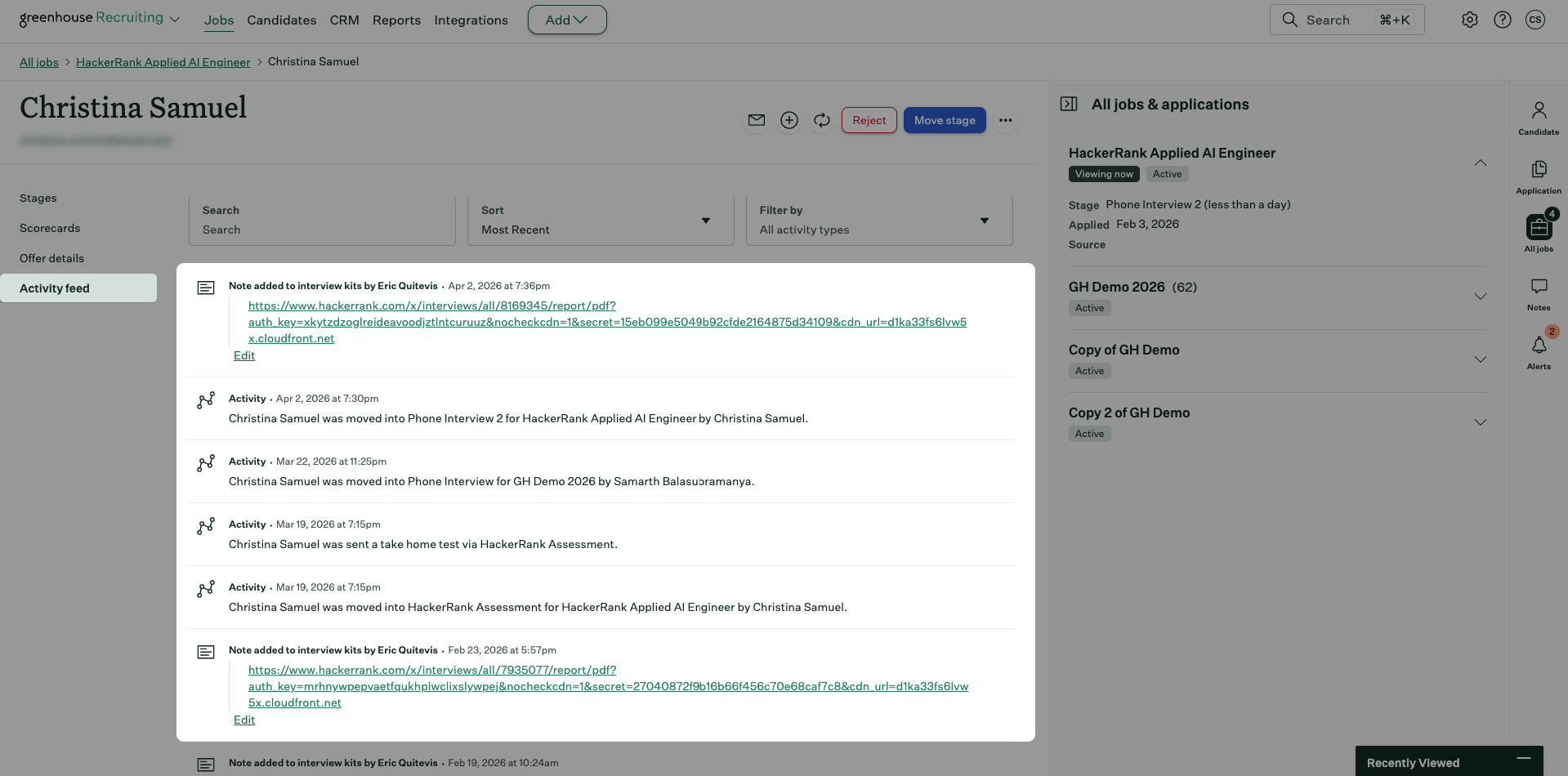The width and height of the screenshot is (1568, 776).
Task: Edit the Apr 2 interview kit note
Action: tap(244, 355)
